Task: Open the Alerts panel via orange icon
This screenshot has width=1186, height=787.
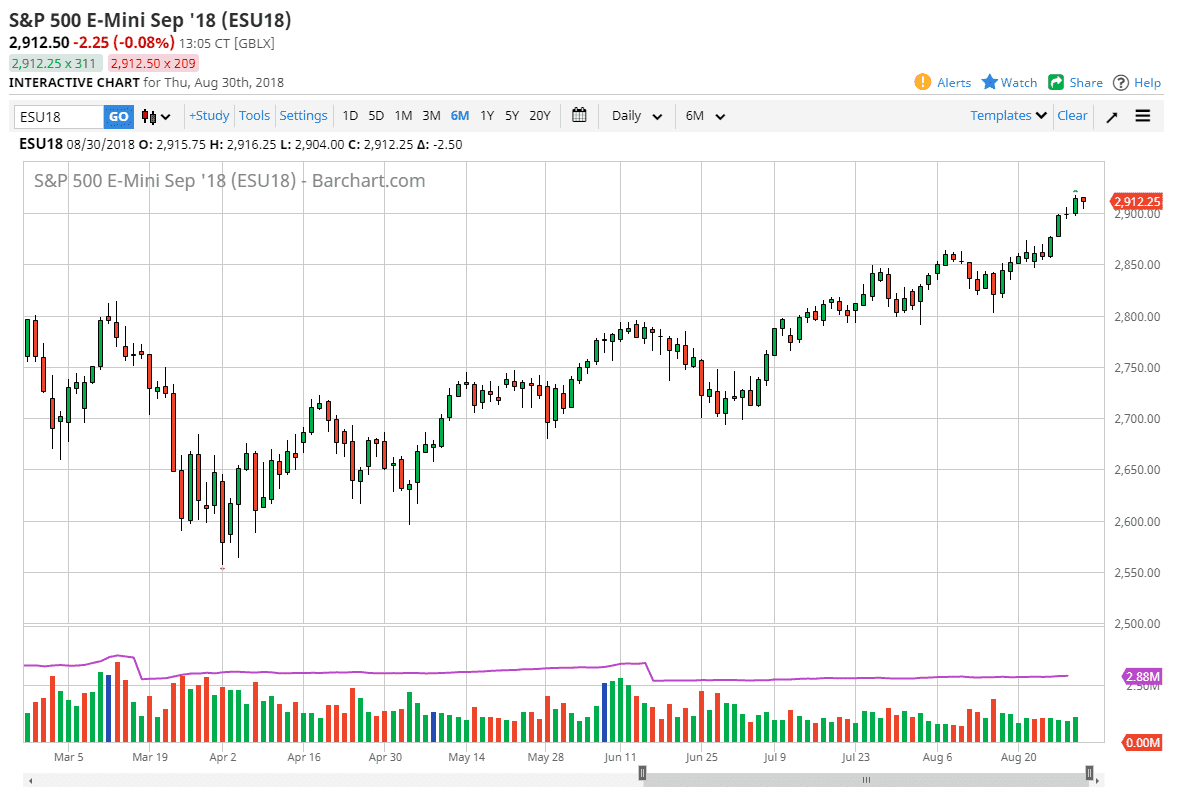Action: click(922, 82)
